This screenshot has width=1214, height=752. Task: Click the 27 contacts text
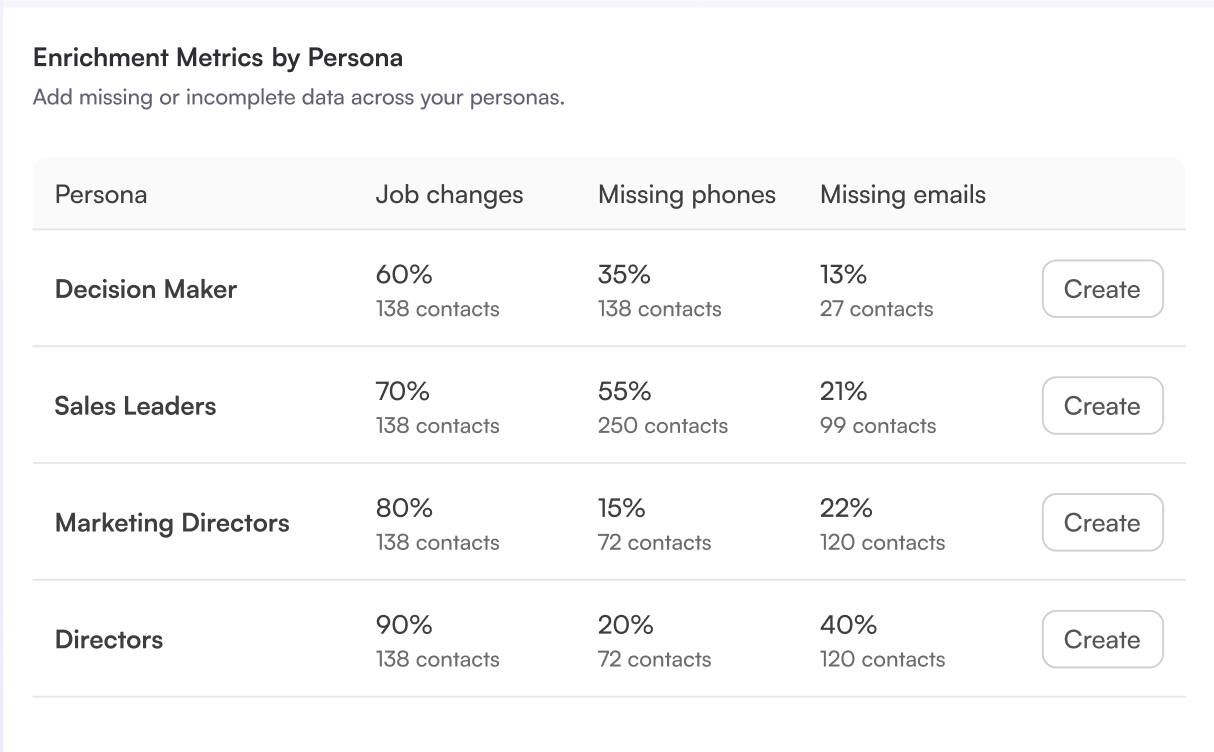pos(876,309)
